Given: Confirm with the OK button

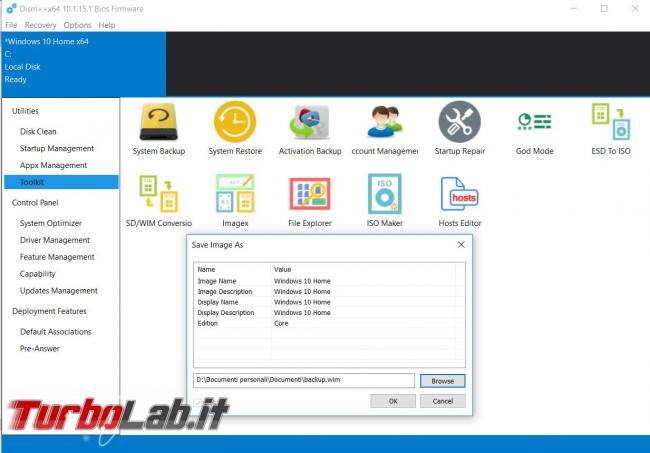Looking at the screenshot, I should point(393,401).
